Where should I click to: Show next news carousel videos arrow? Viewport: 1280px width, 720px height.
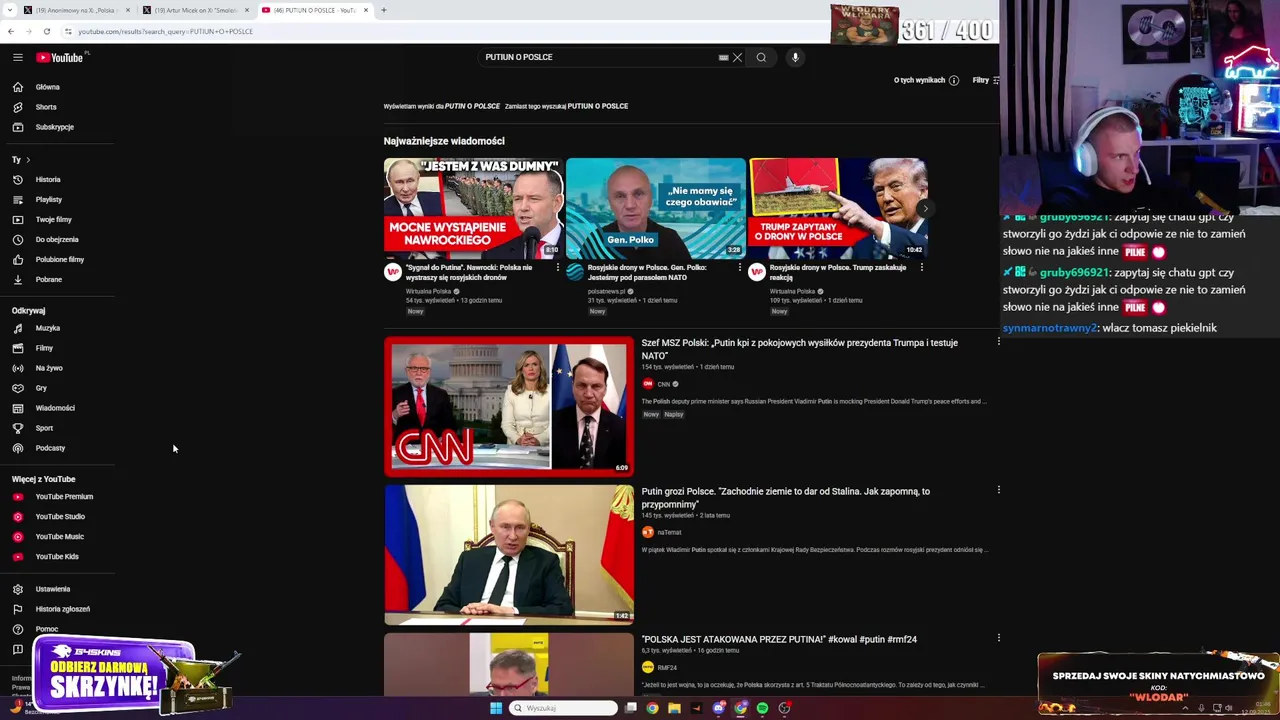[x=924, y=209]
